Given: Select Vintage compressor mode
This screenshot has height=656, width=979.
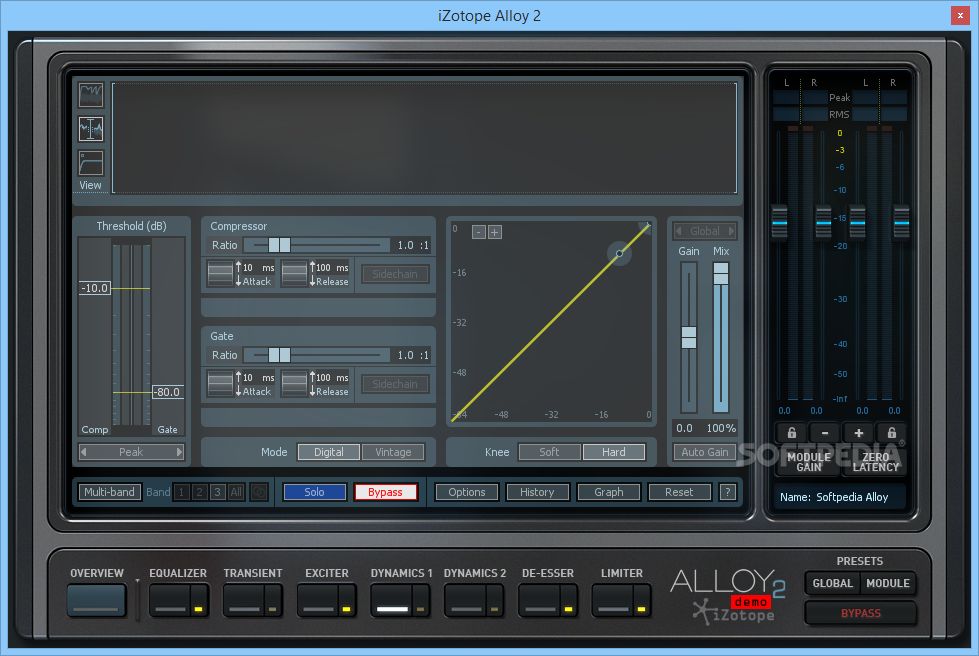Looking at the screenshot, I should tap(393, 452).
